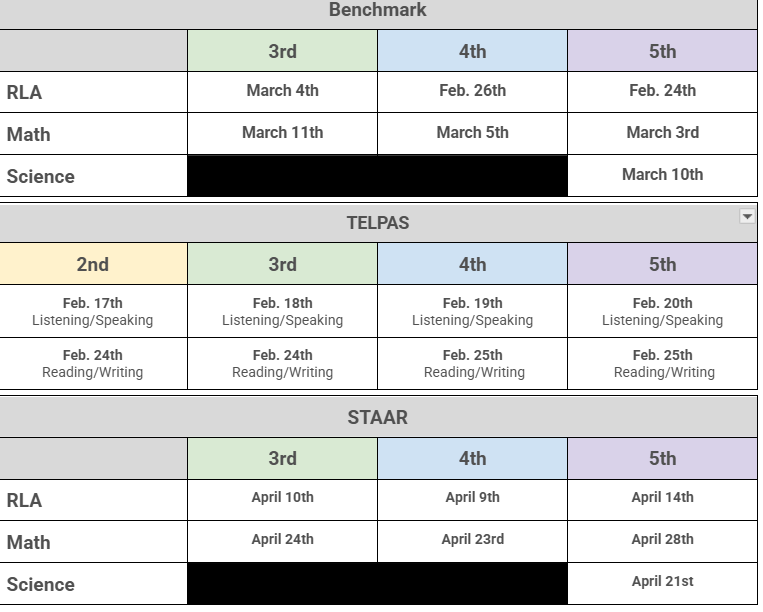The image size is (763, 612).
Task: Select the April 9th RLA cell
Action: 472,498
